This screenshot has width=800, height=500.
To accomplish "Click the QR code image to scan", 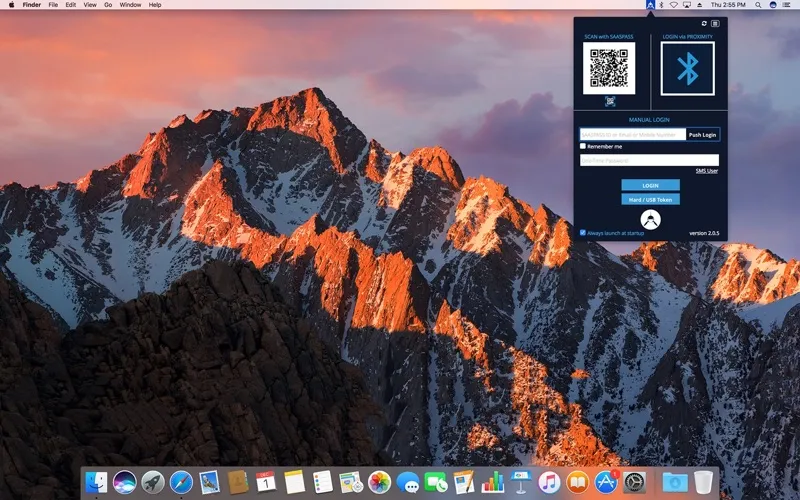I will (x=609, y=68).
